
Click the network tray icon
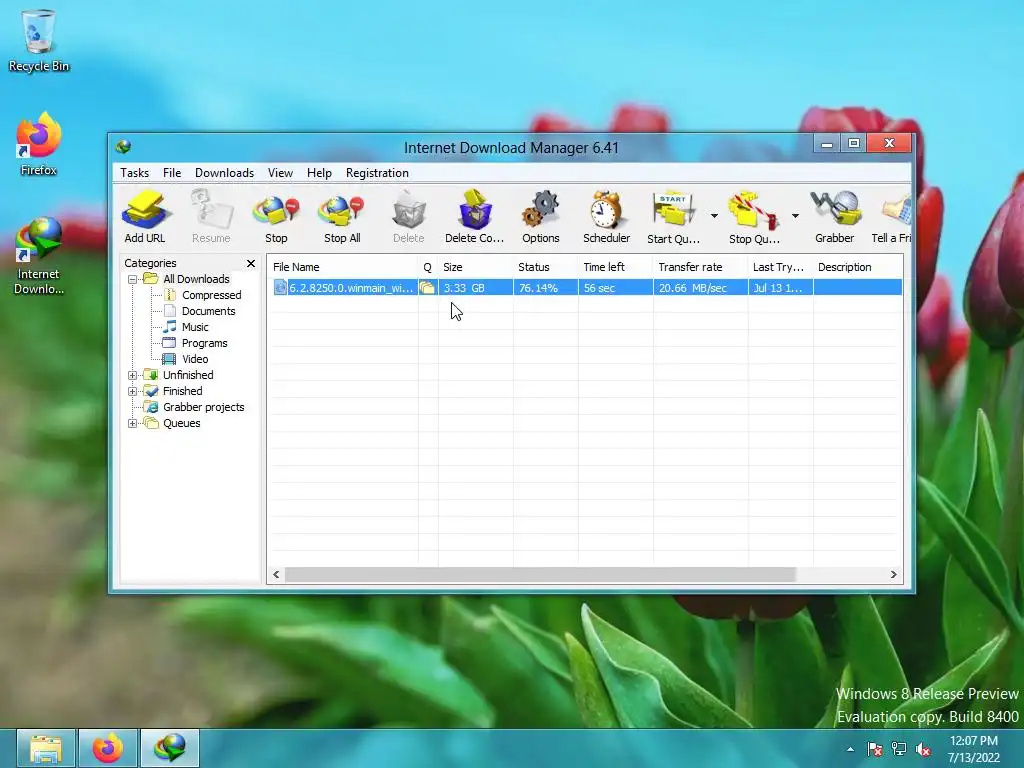click(x=899, y=749)
